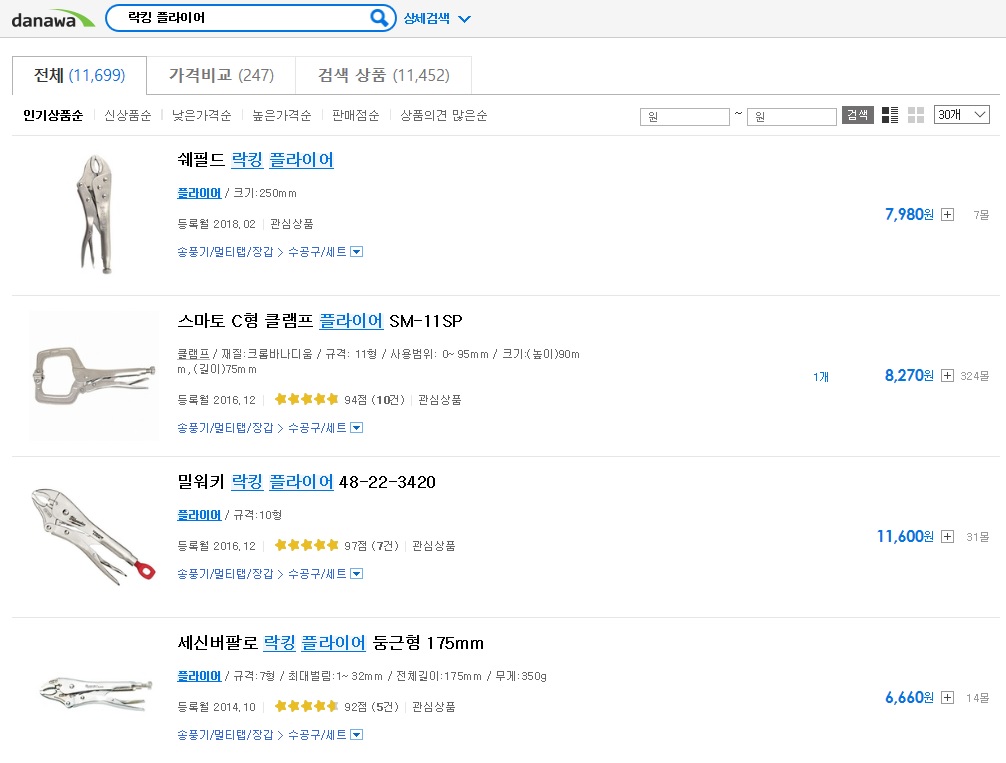Click 스마토 C clamp product thumbnail
This screenshot has width=1006, height=763.
coord(94,376)
